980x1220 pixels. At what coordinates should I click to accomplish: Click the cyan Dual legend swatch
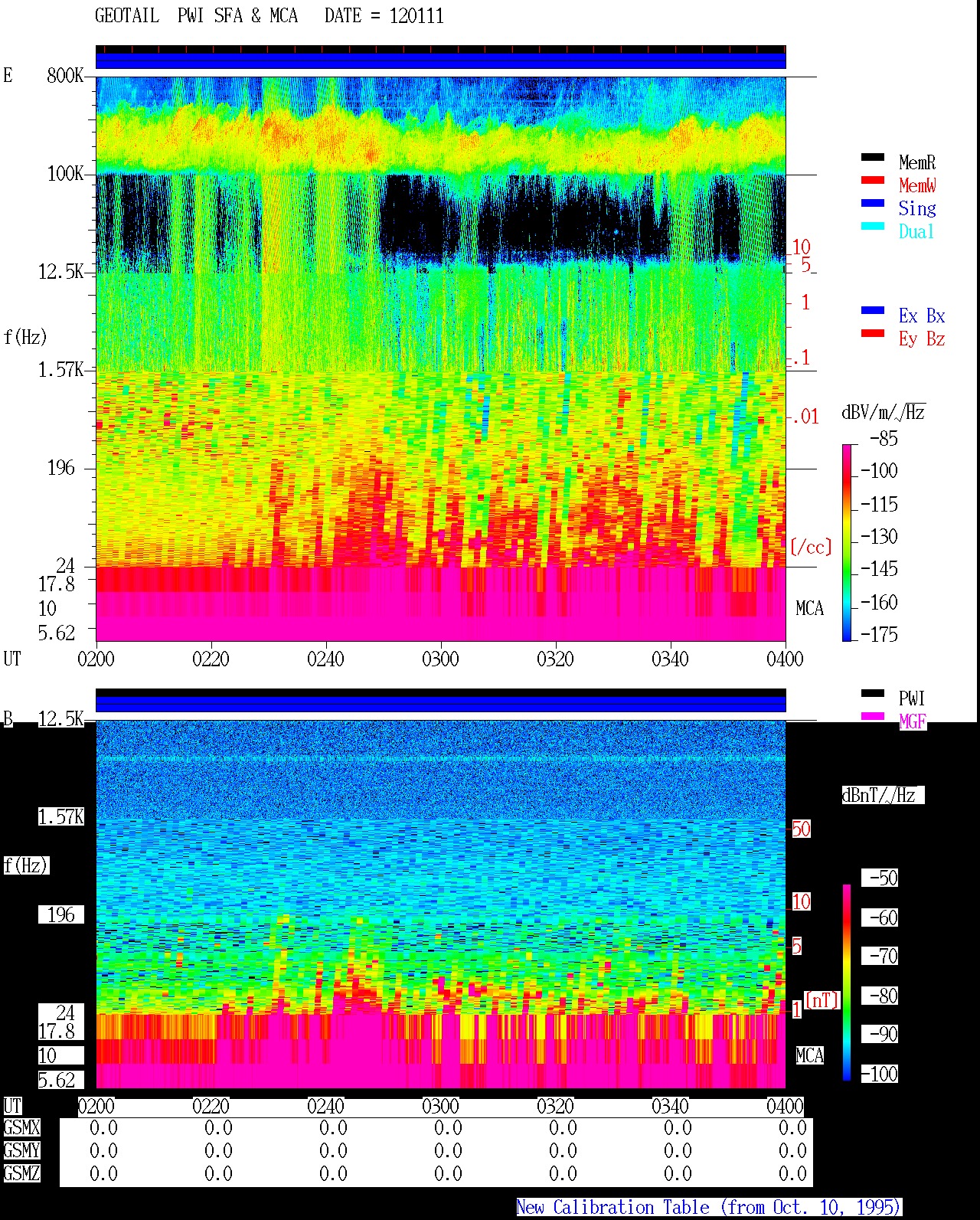873,226
